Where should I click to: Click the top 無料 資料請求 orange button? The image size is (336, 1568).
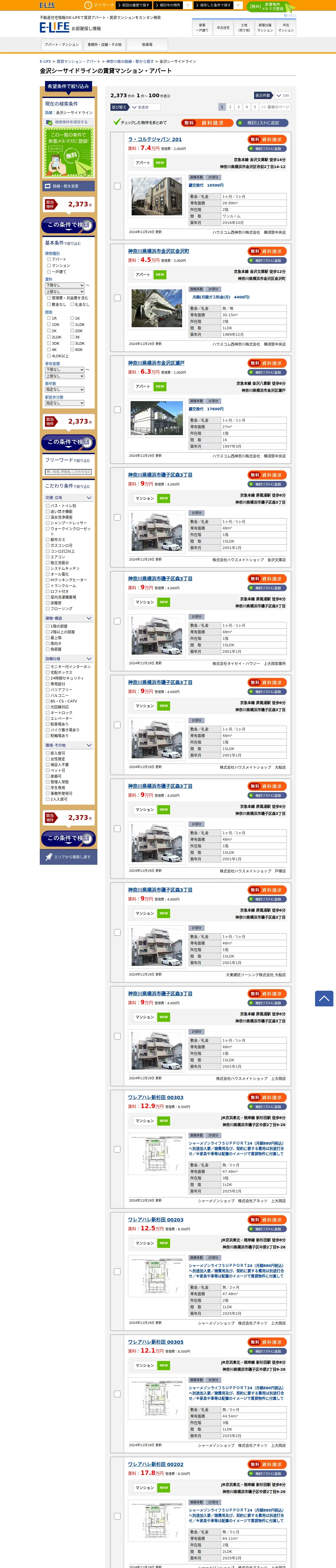[207, 122]
